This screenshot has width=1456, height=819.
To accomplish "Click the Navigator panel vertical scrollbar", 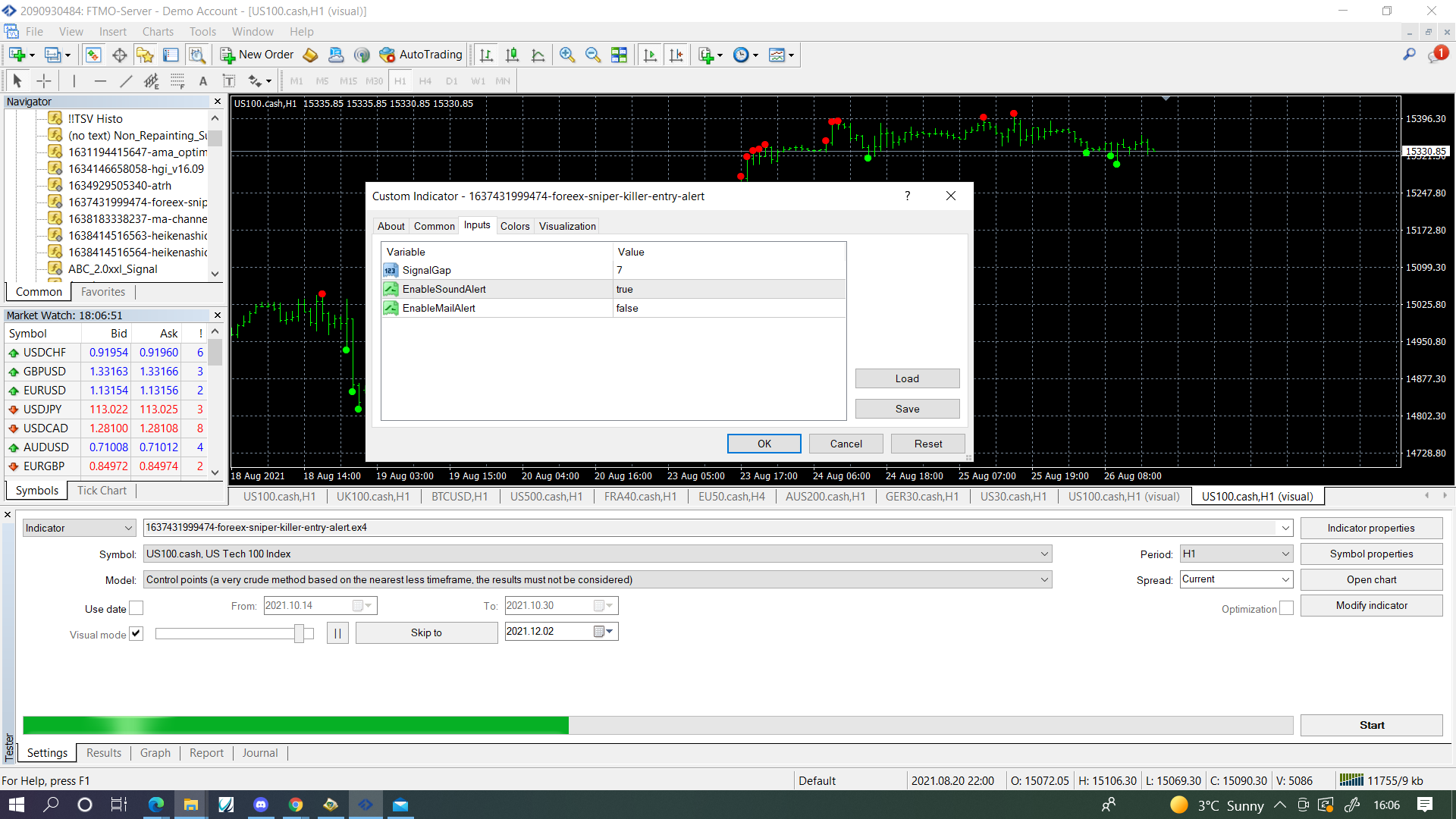I will click(x=215, y=196).
